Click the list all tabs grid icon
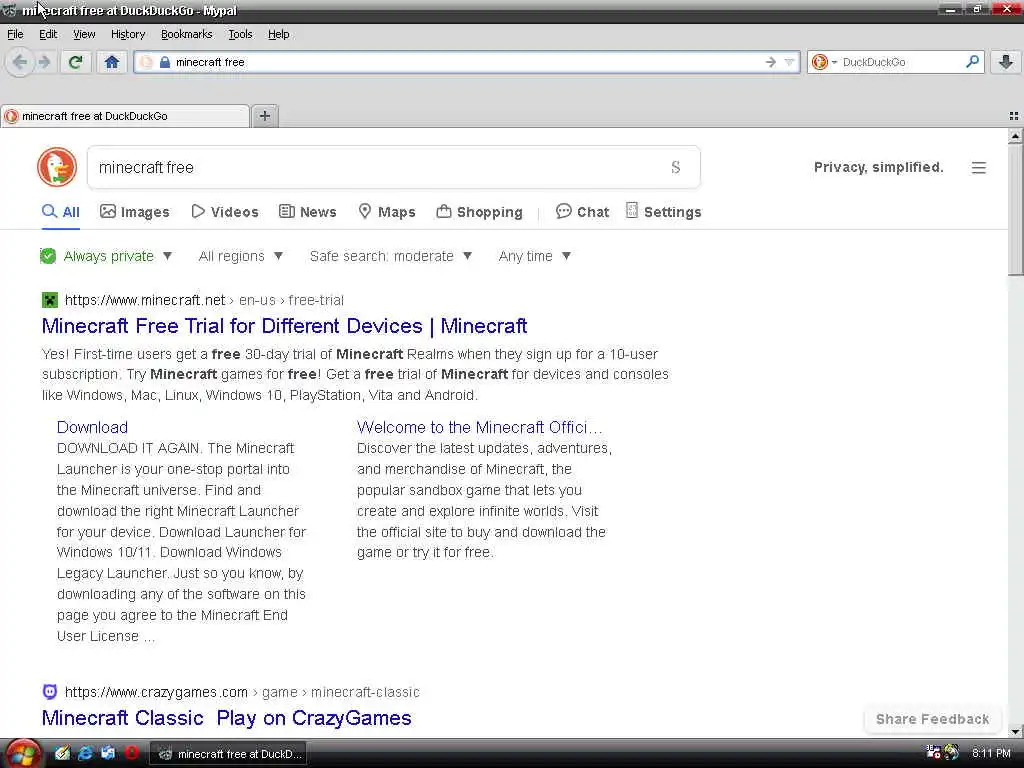1024x768 pixels. [x=1014, y=116]
